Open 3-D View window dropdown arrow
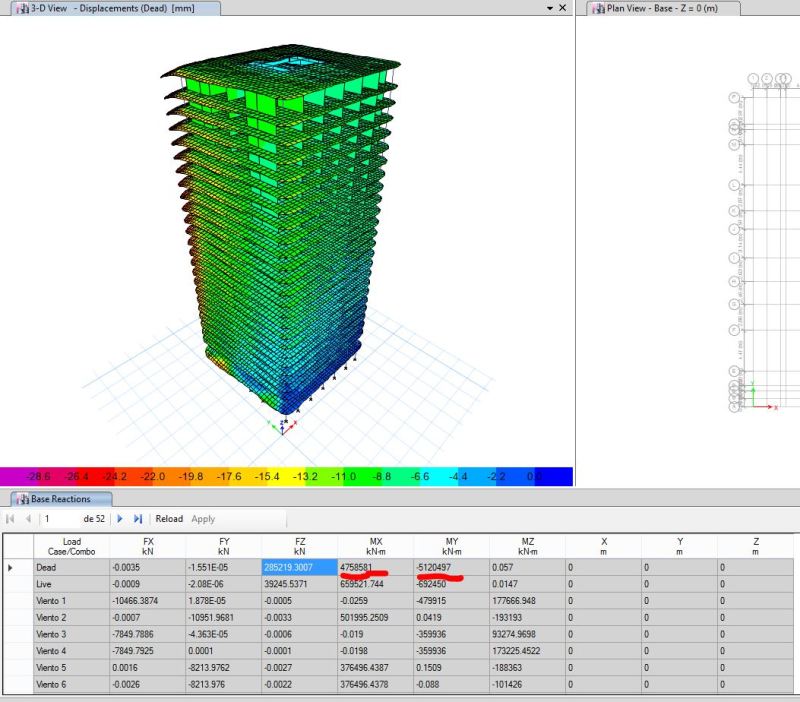Screen dimensions: 800x702 [549, 8]
